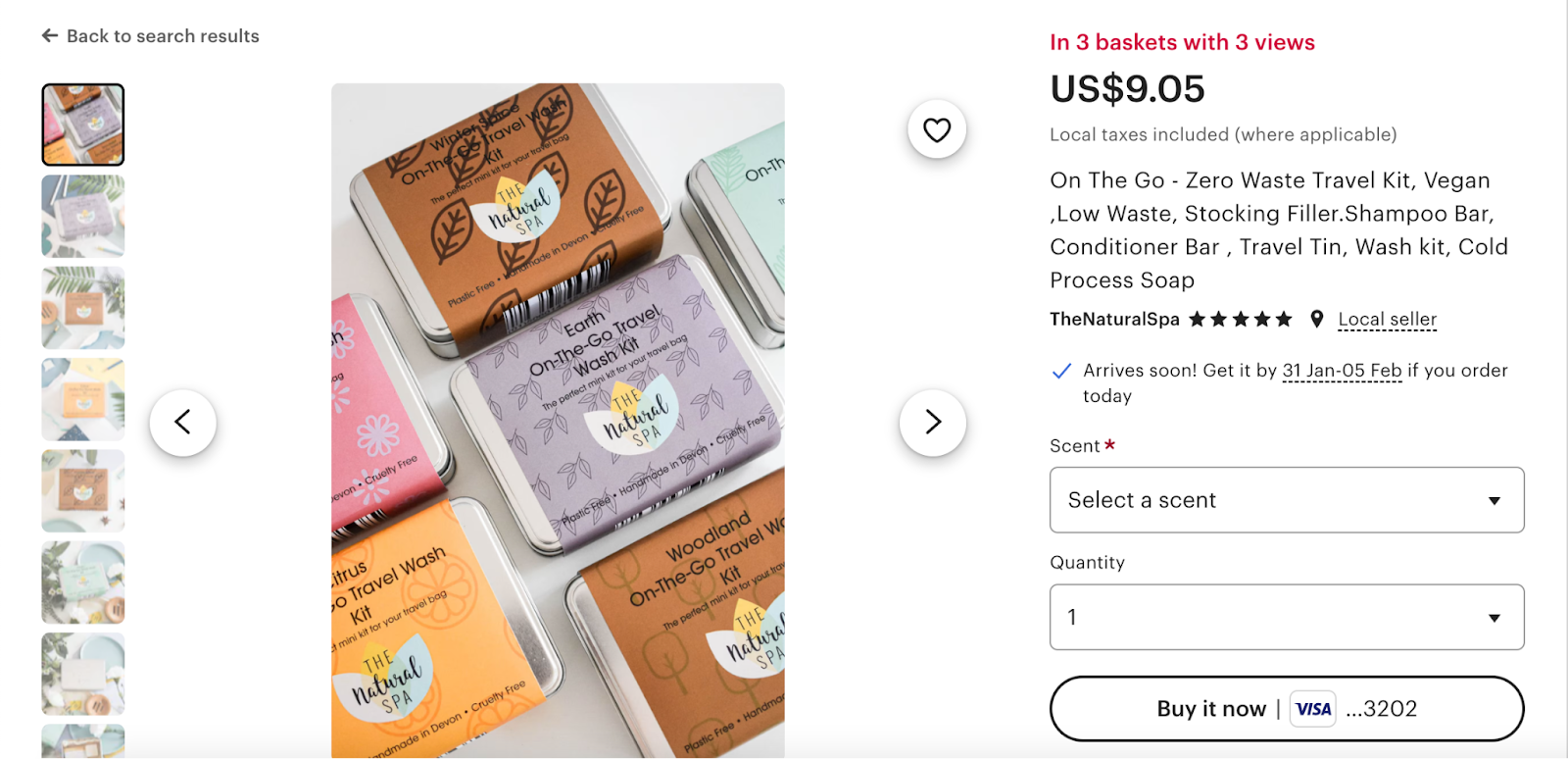This screenshot has width=1568, height=759.
Task: Click the 31 Jan-05 Feb delivery estimate
Action: point(1342,371)
